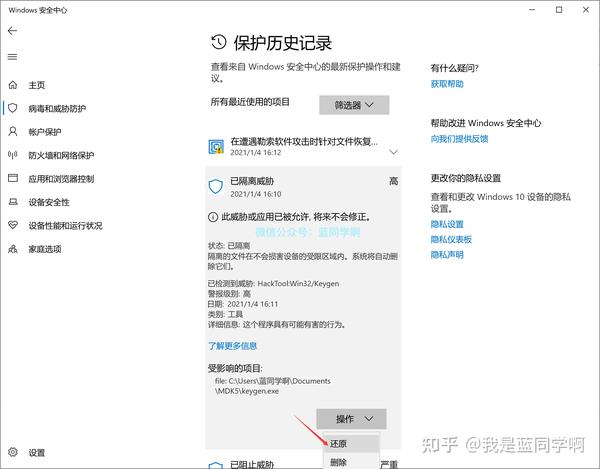Click the HackTool:Win32/Keygen threat name

(298, 283)
